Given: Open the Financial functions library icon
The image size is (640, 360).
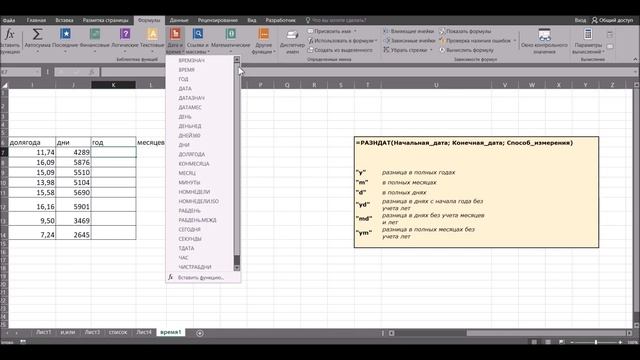Looking at the screenshot, I should 95,34.
